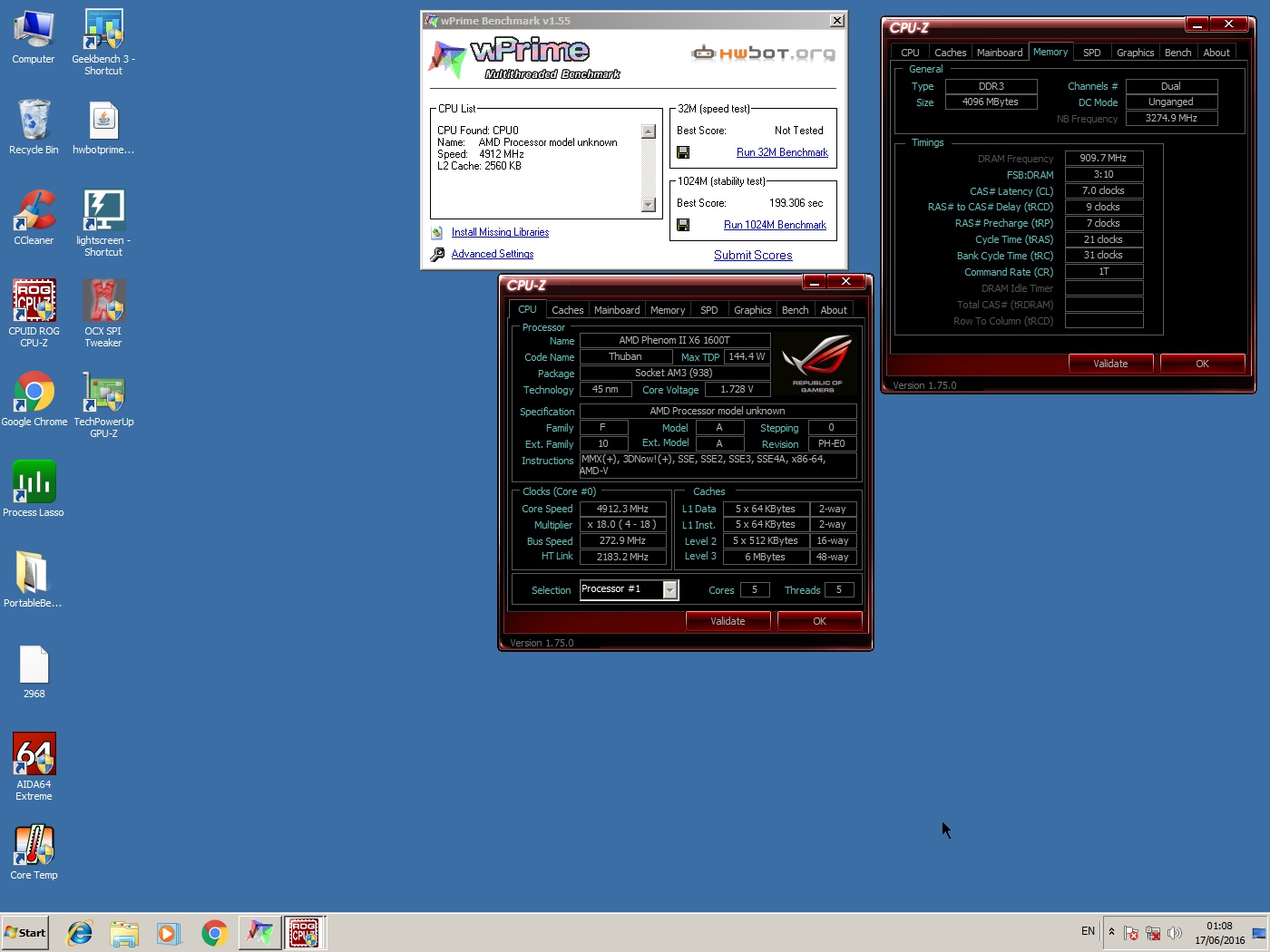The height and width of the screenshot is (952, 1270).
Task: Click Validate in CPU tab window
Action: point(728,621)
